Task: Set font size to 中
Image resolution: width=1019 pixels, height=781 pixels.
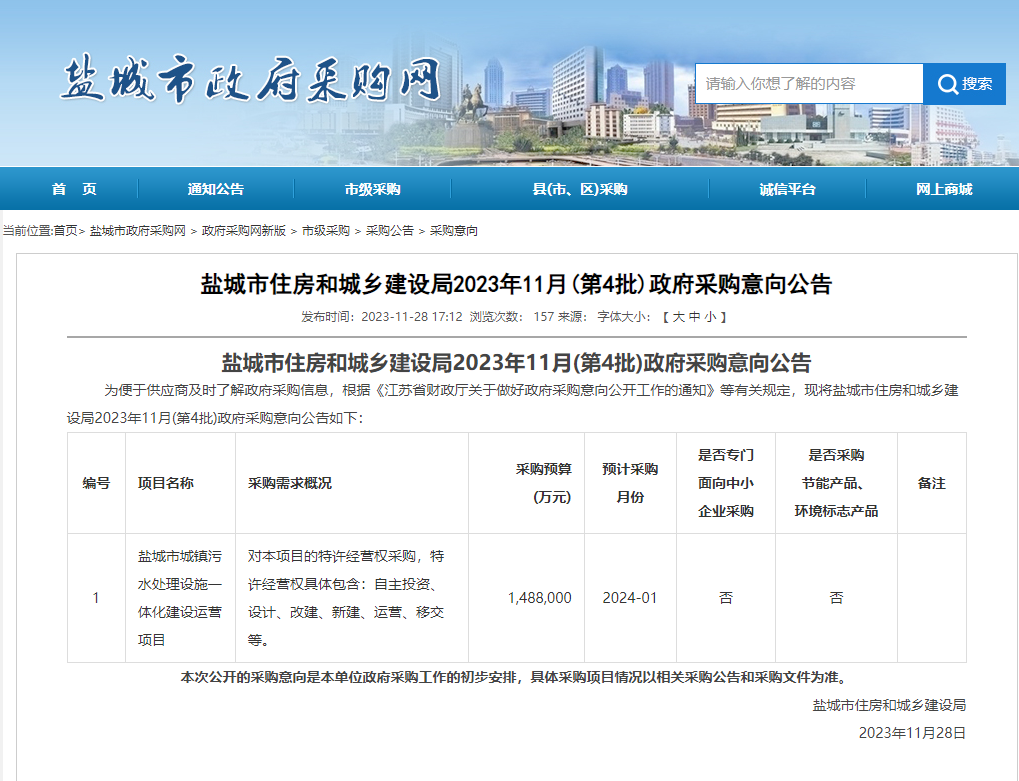Action: pos(695,317)
